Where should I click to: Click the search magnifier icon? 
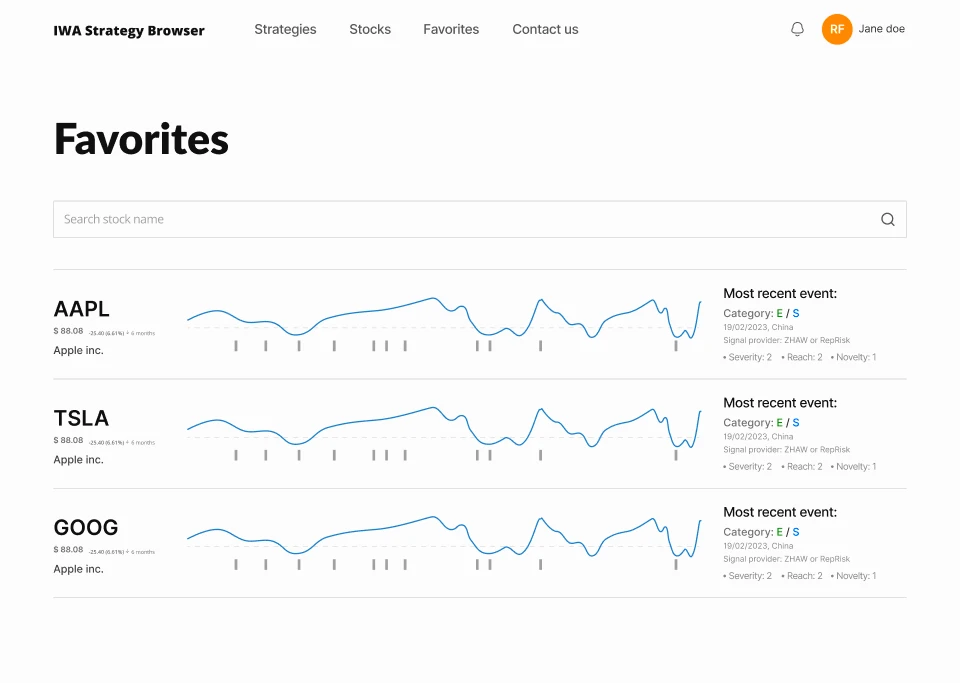[x=887, y=220]
